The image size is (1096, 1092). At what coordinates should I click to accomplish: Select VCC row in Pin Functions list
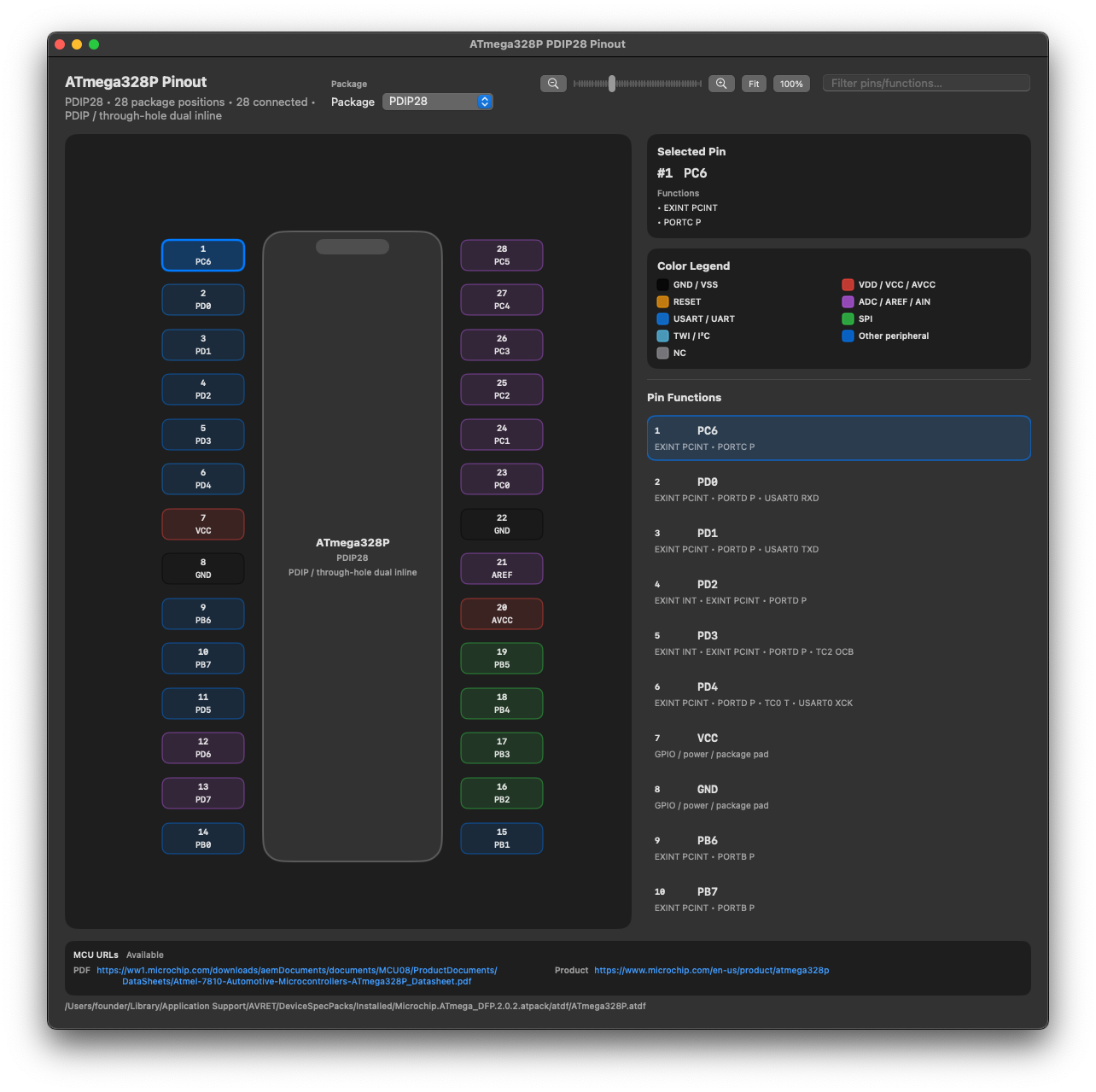838,745
